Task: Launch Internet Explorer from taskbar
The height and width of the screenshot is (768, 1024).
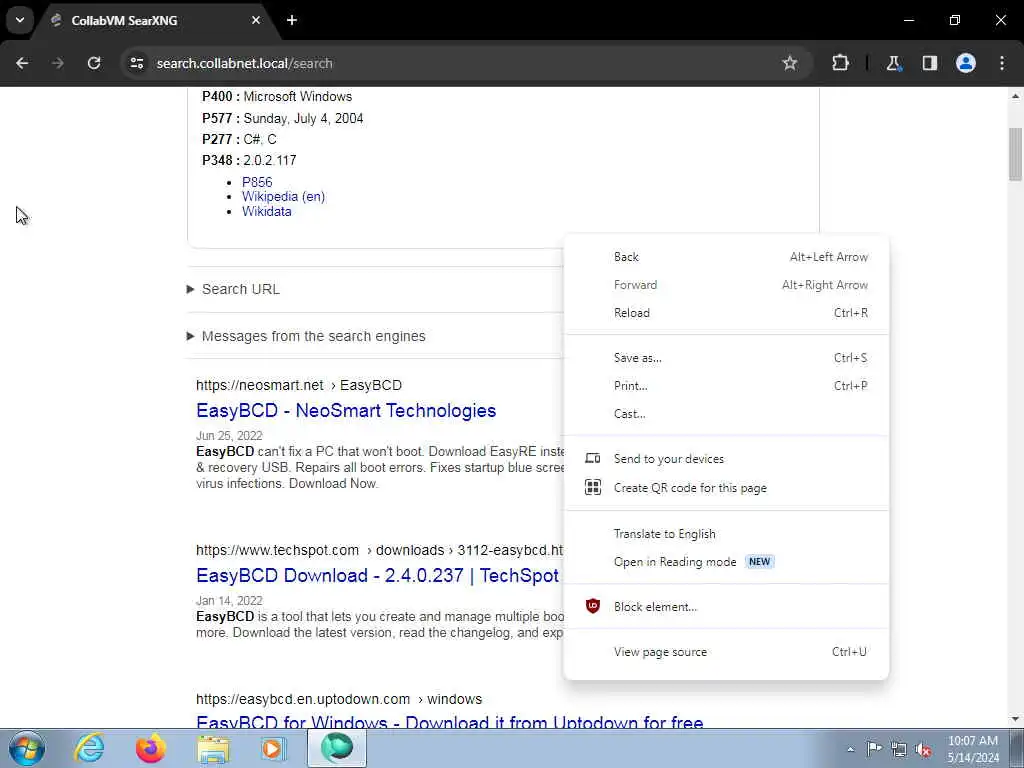Action: click(x=89, y=748)
